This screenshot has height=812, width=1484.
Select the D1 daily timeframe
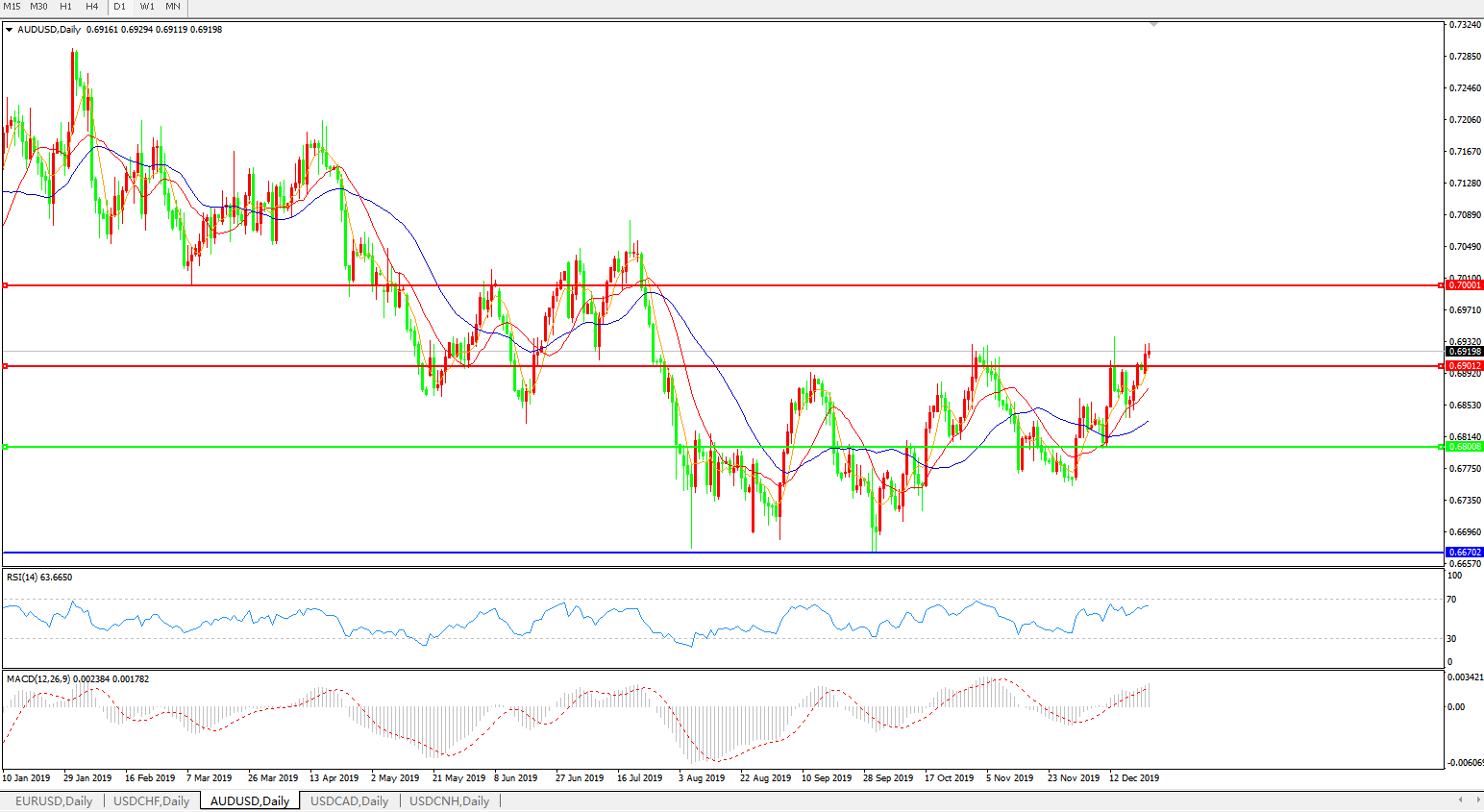pyautogui.click(x=119, y=7)
